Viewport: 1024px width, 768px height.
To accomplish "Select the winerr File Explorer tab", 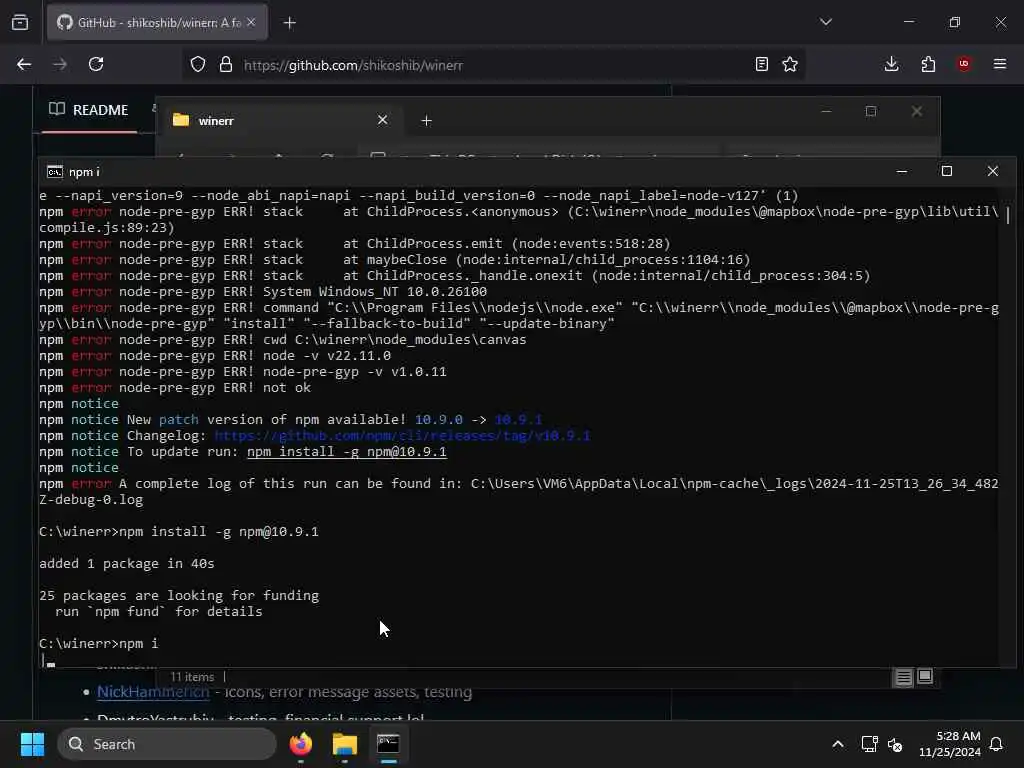I will (x=280, y=120).
